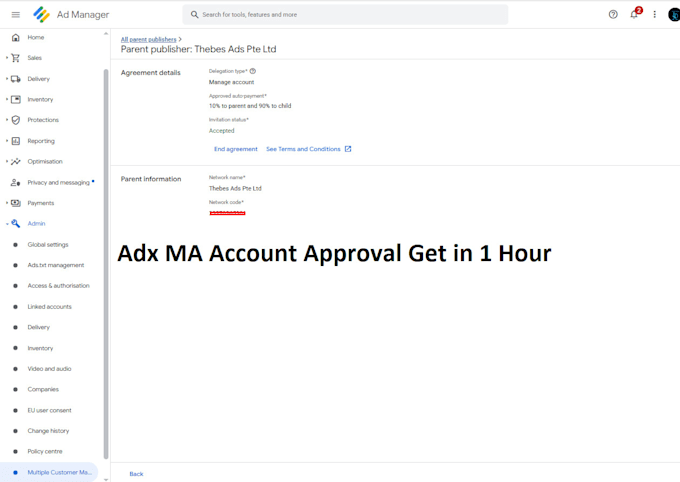Expand the Delivery section arrow
The height and width of the screenshot is (482, 680).
pyautogui.click(x=7, y=79)
